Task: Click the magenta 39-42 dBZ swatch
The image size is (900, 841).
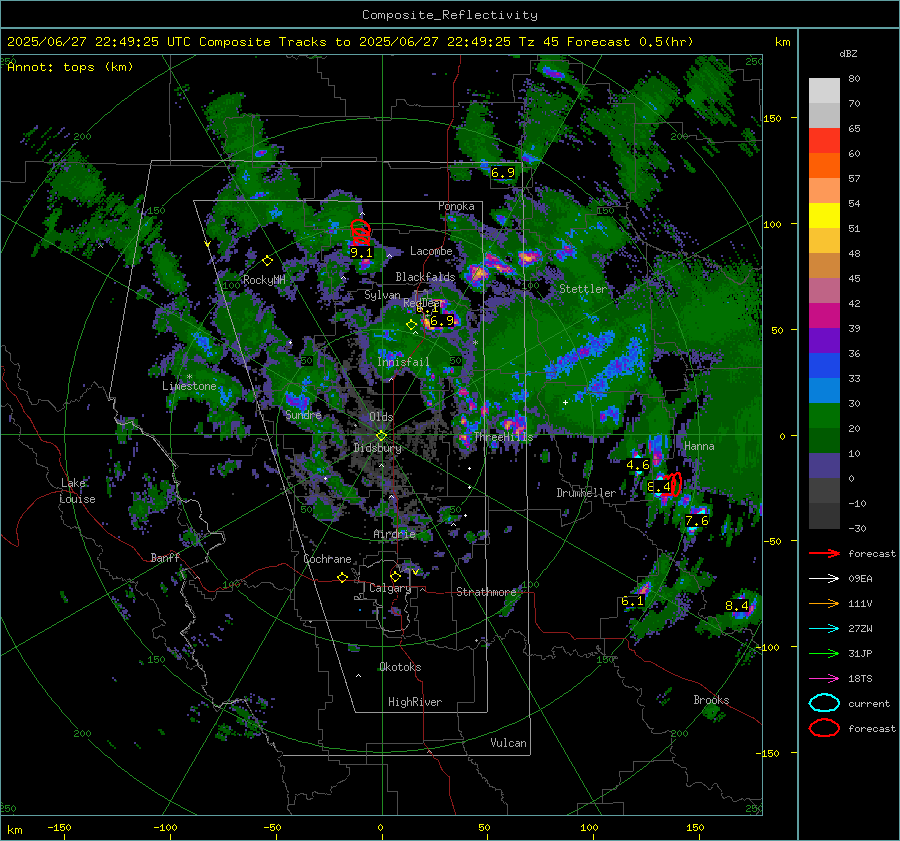Action: point(824,316)
